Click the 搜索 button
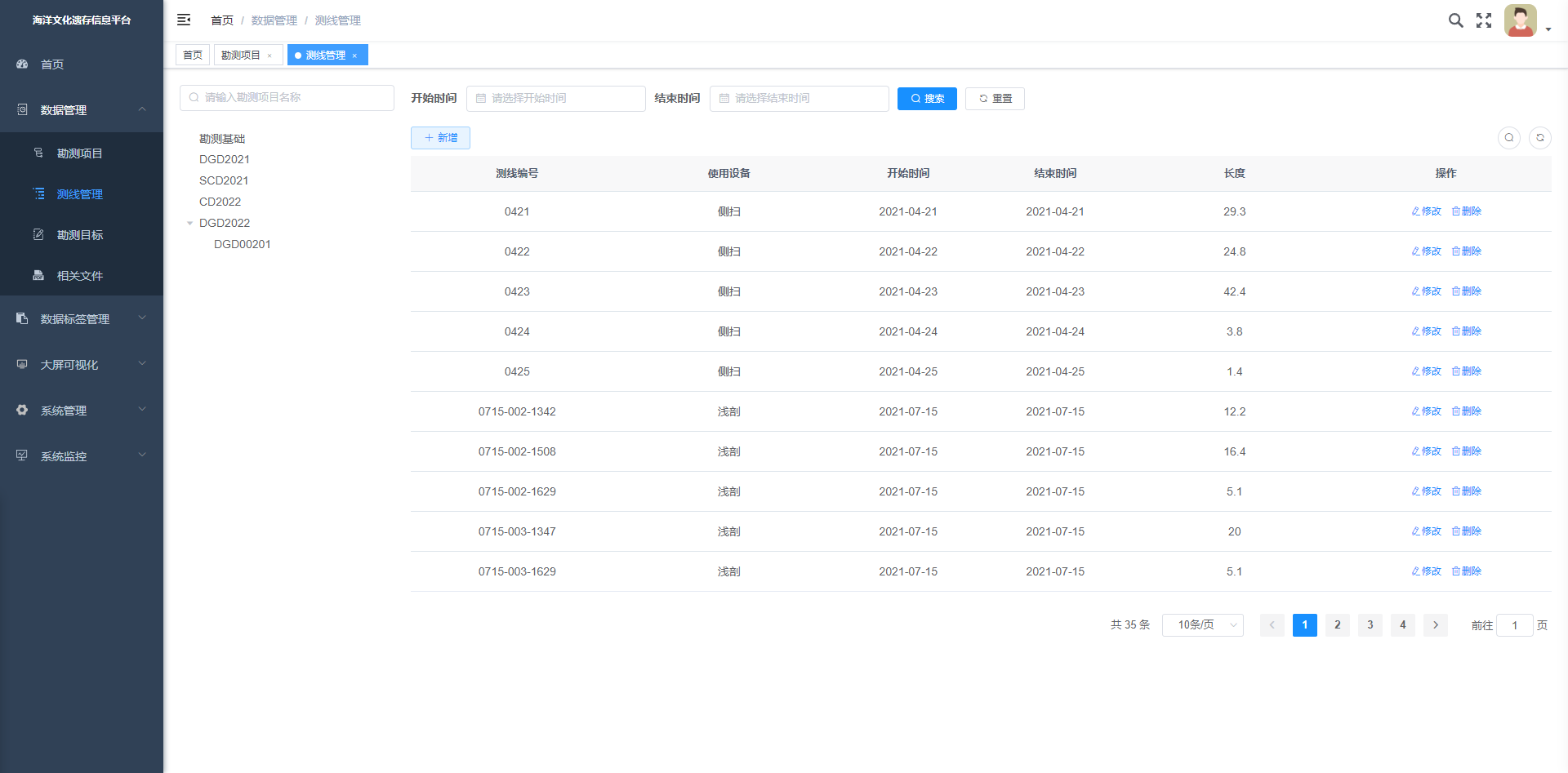Image resolution: width=1568 pixels, height=773 pixels. click(x=927, y=98)
